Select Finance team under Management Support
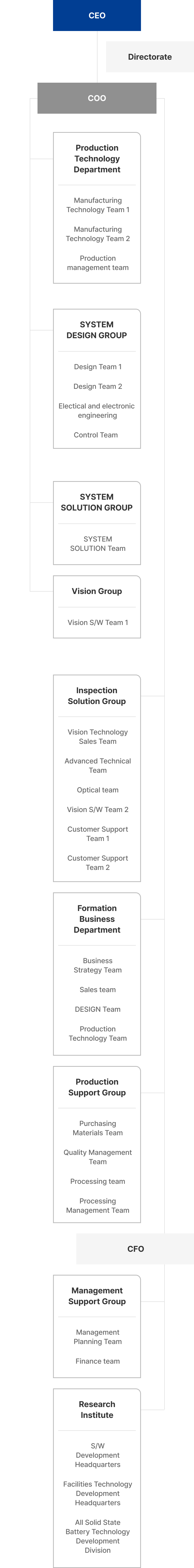 (x=98, y=1361)
